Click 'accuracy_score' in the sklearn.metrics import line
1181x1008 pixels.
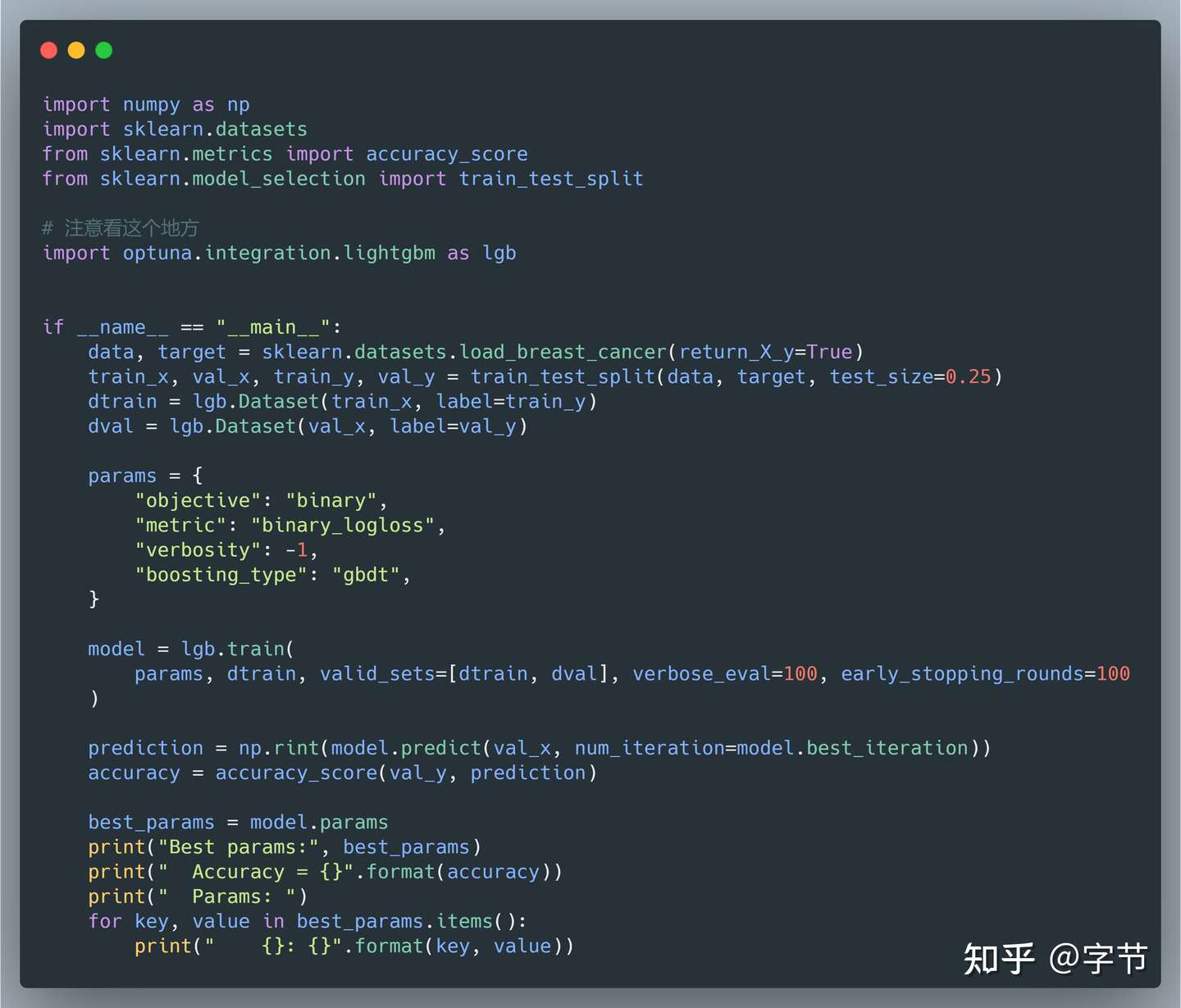tap(447, 154)
